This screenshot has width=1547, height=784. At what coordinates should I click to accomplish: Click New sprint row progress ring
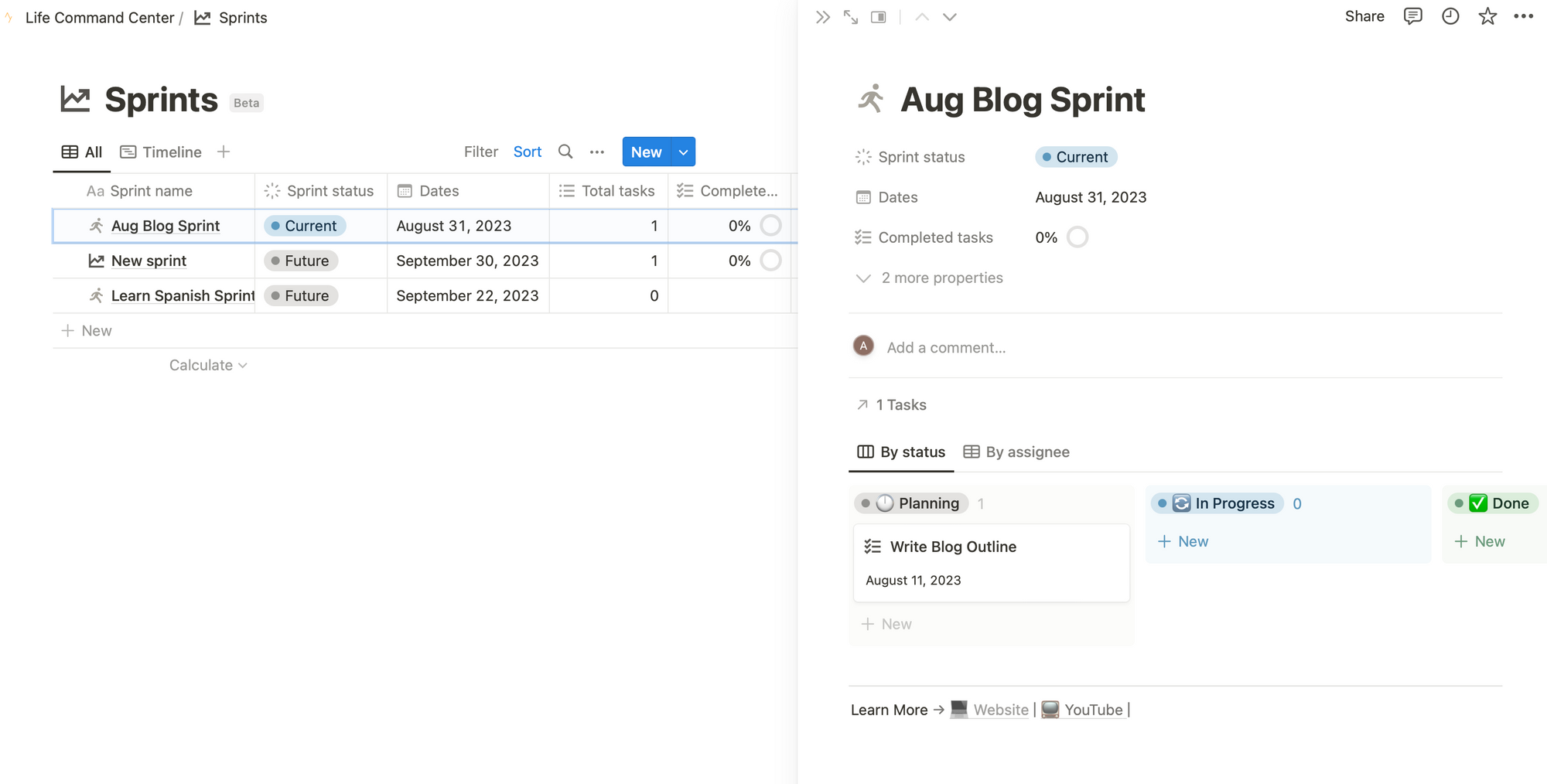(770, 261)
